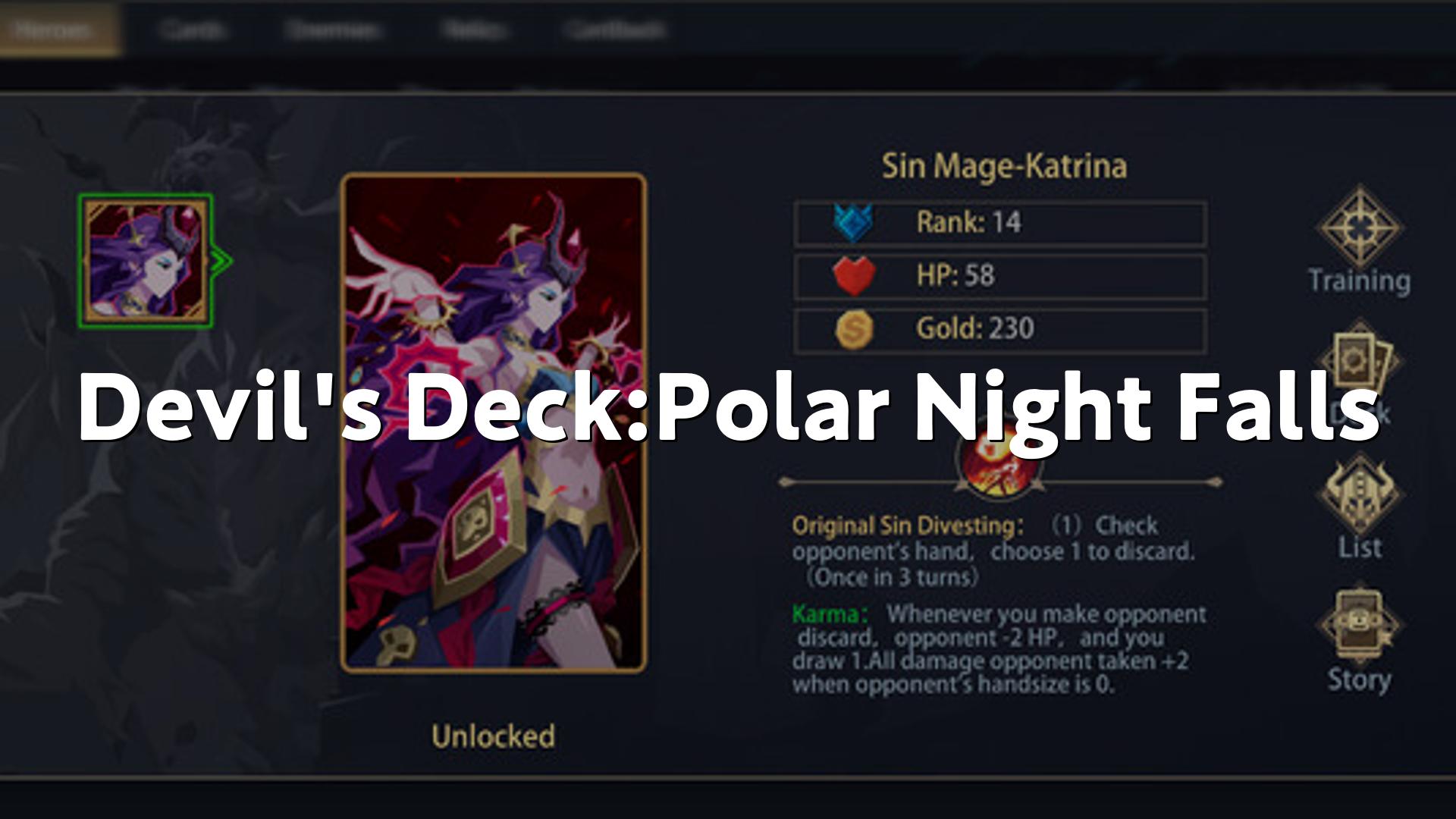Click the large Katrina hero card artwork
1456x819 pixels.
494,423
